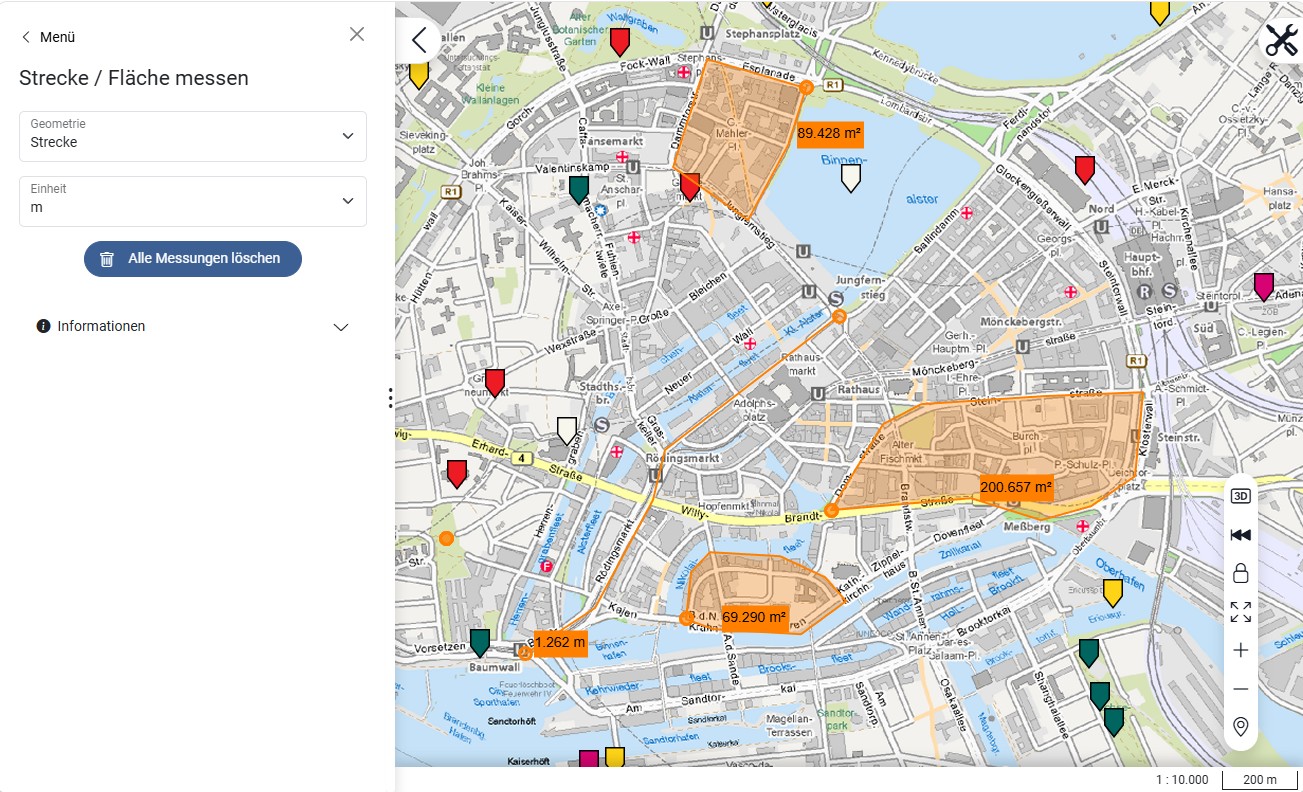Go back to Menü
This screenshot has width=1303, height=792.
(48, 37)
